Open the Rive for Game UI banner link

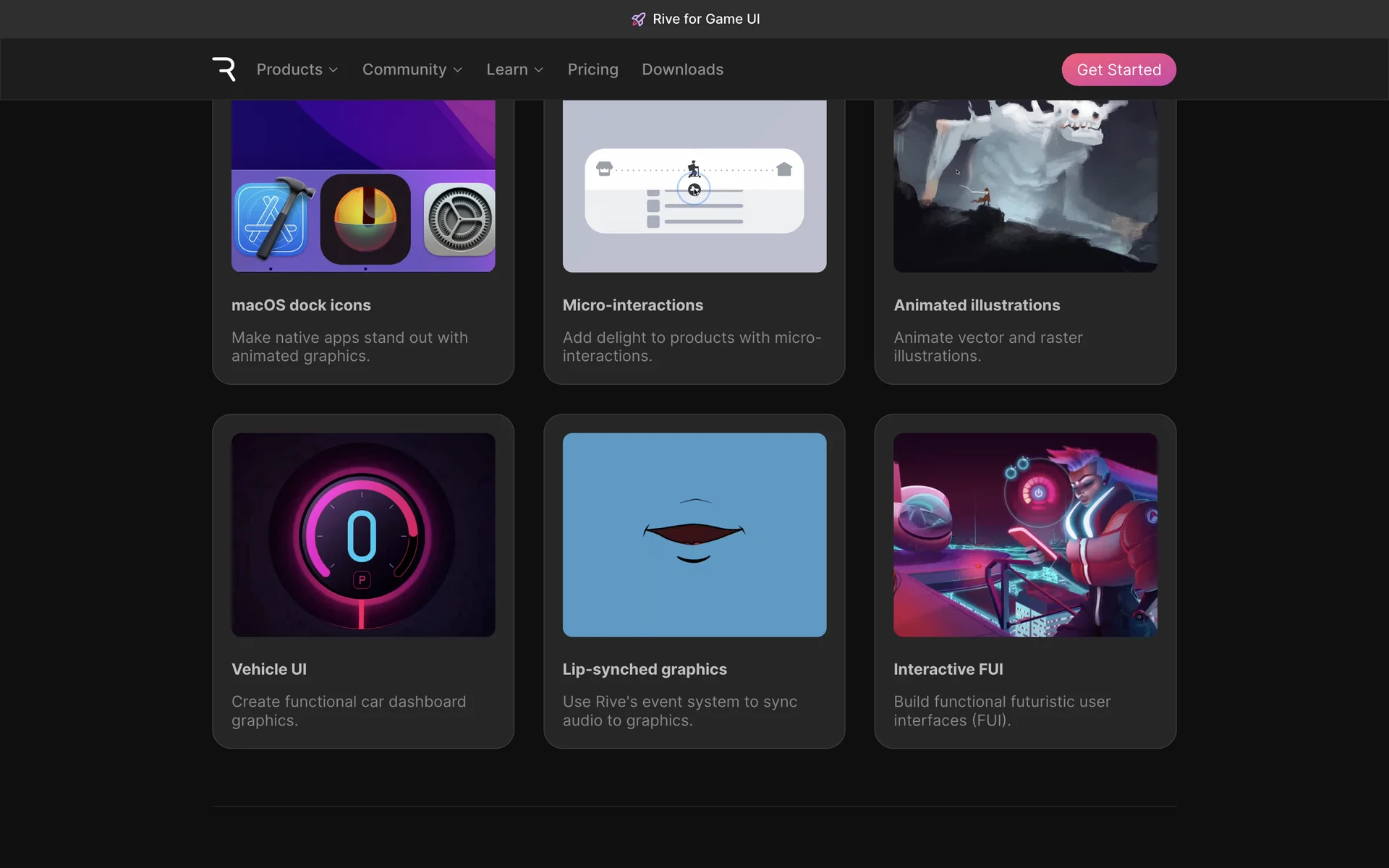pos(705,20)
